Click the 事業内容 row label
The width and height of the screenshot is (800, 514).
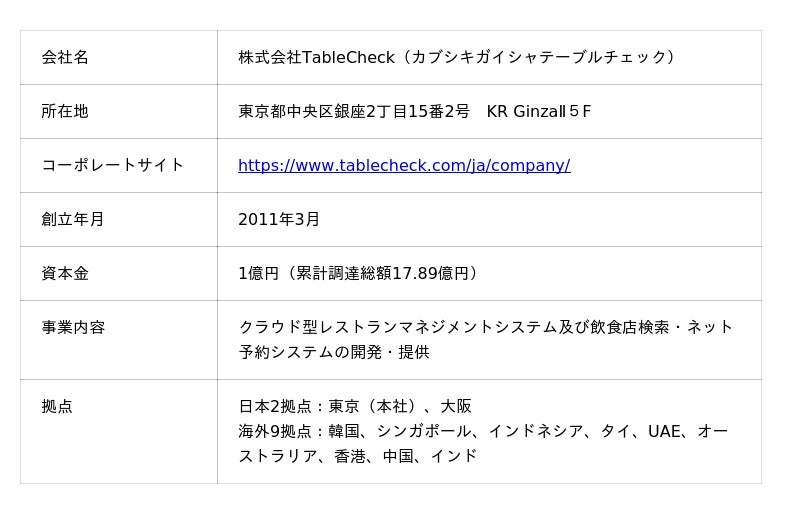(x=73, y=327)
